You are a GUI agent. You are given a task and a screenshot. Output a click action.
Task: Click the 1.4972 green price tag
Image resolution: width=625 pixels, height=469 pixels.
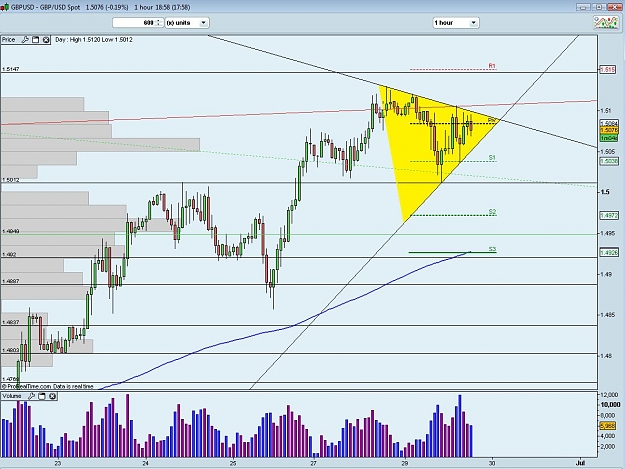pos(609,215)
